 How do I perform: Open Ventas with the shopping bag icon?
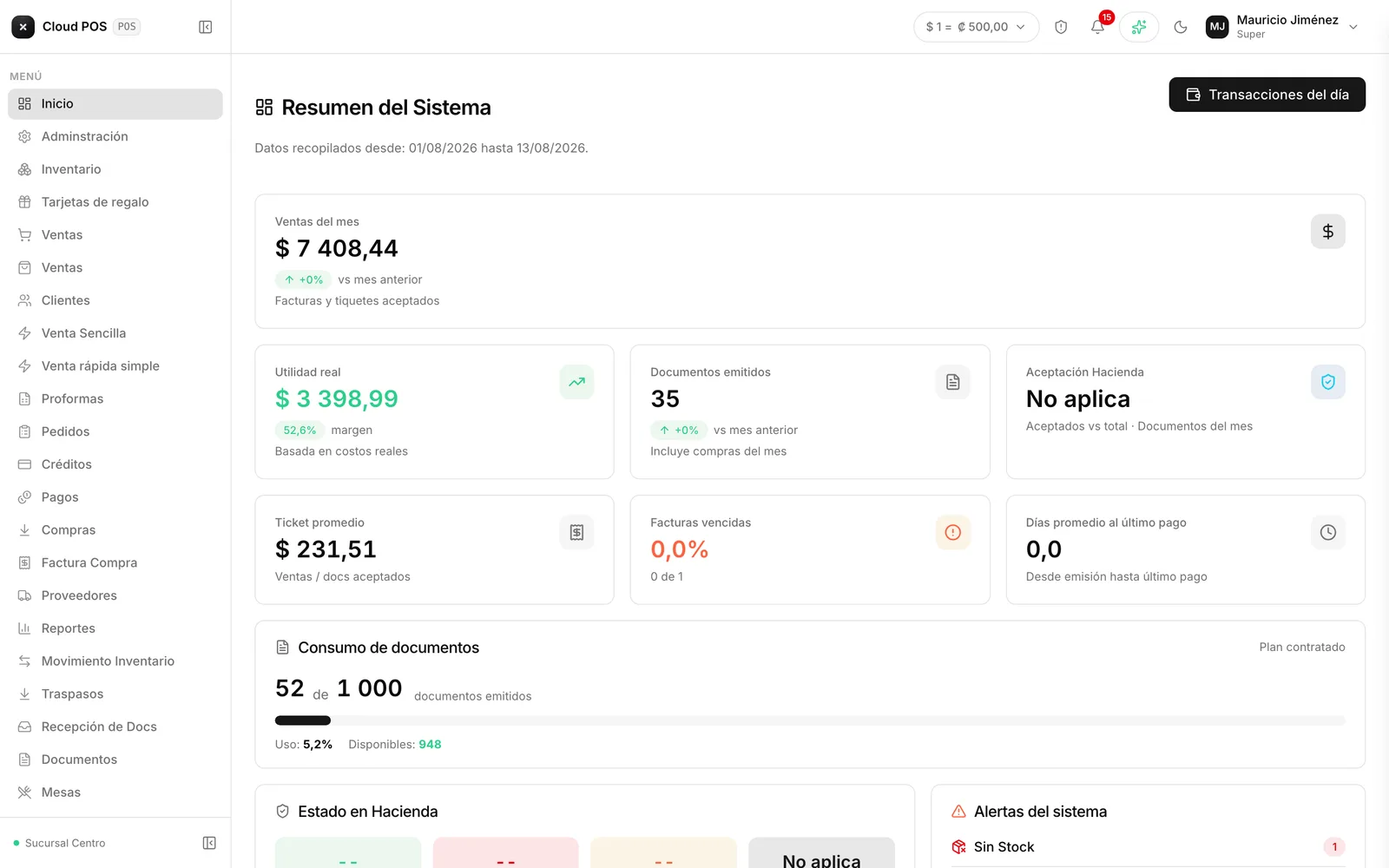(24, 268)
